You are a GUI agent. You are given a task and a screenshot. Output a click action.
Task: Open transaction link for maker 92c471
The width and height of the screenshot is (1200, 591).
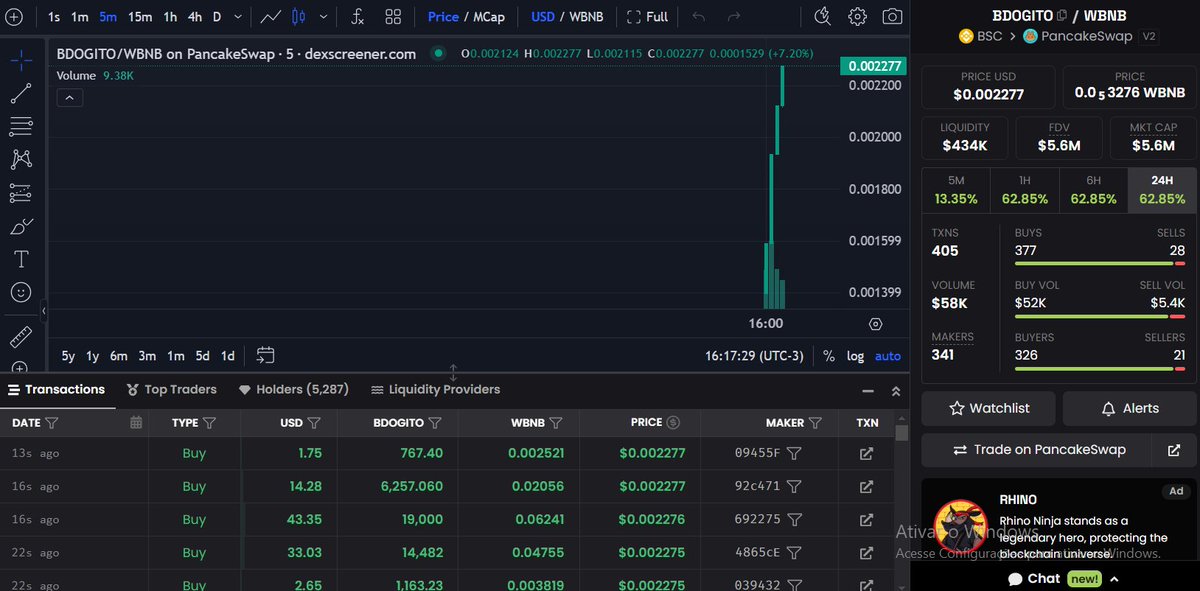(866, 486)
